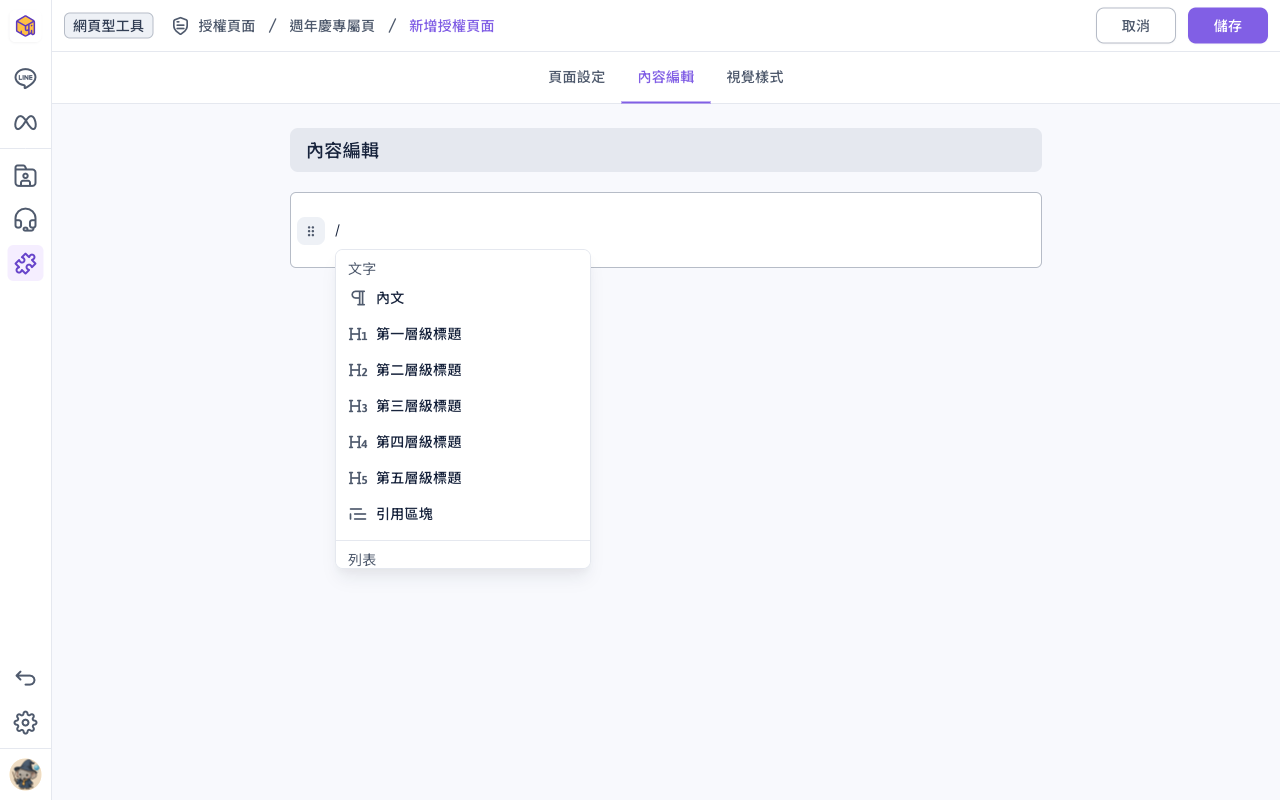
Task: Choose 內文 from the block menu
Action: pyautogui.click(x=463, y=298)
